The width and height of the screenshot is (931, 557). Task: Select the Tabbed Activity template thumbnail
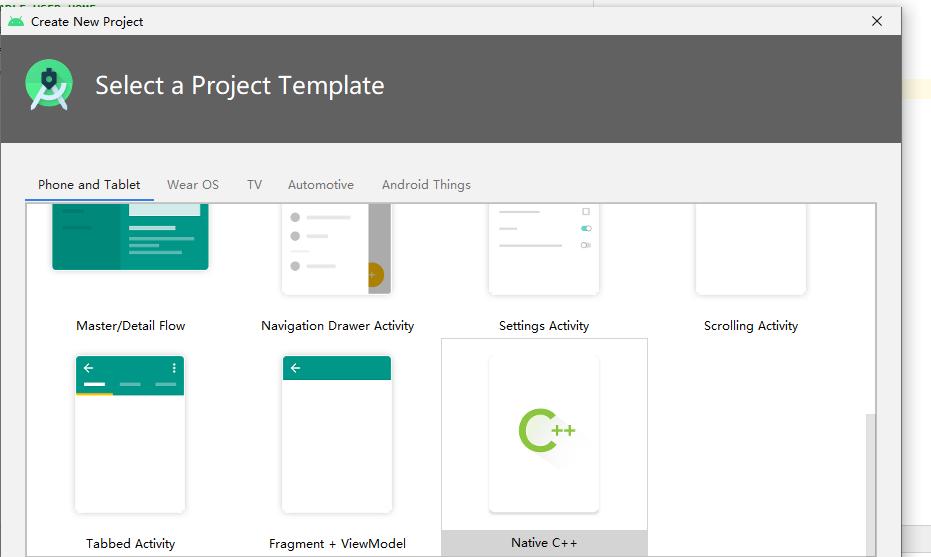tap(130, 434)
